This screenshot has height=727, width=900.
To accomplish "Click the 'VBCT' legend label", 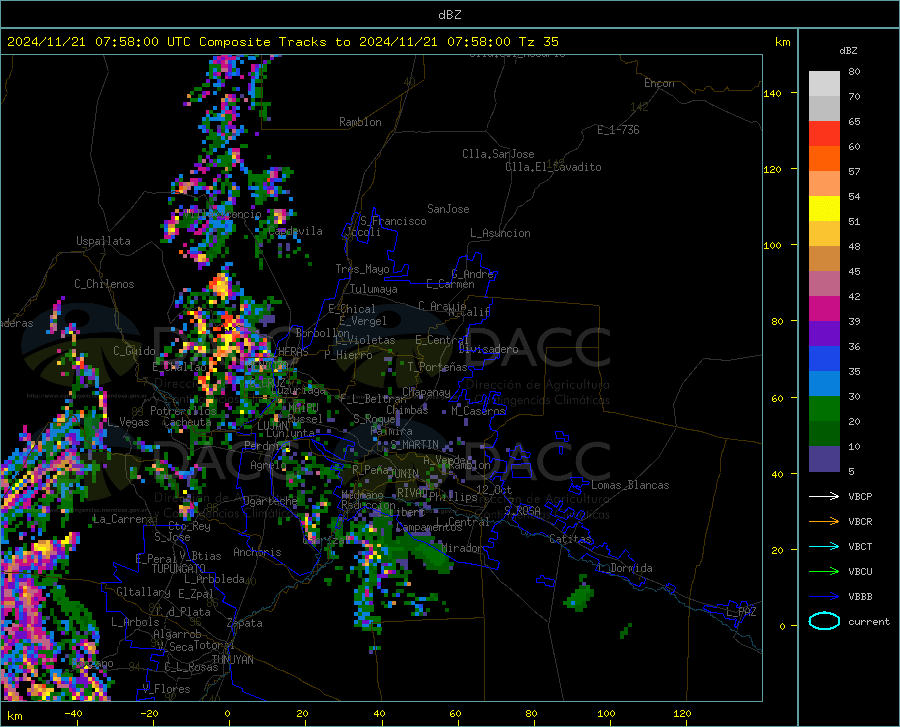I will [x=860, y=546].
